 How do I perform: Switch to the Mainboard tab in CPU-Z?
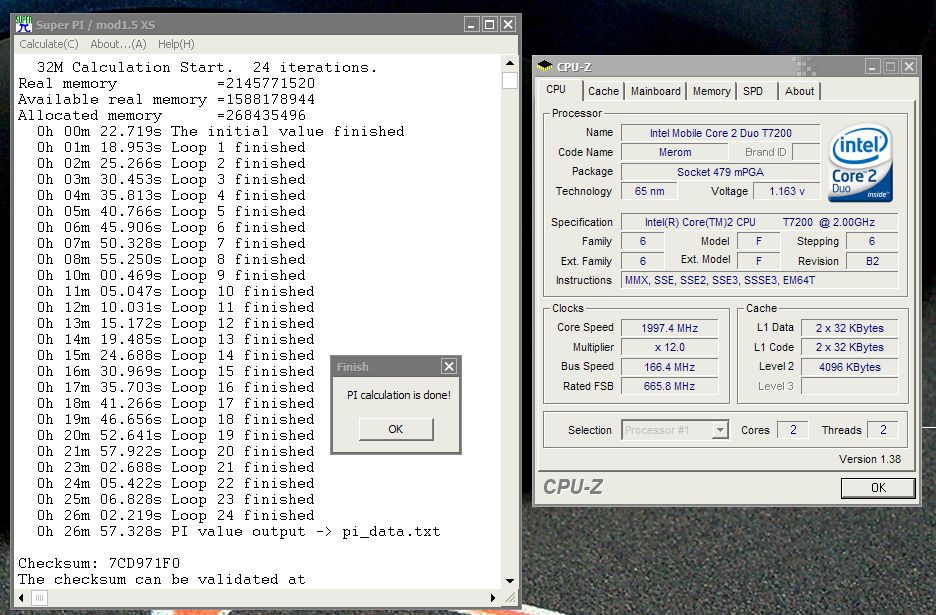click(x=655, y=91)
